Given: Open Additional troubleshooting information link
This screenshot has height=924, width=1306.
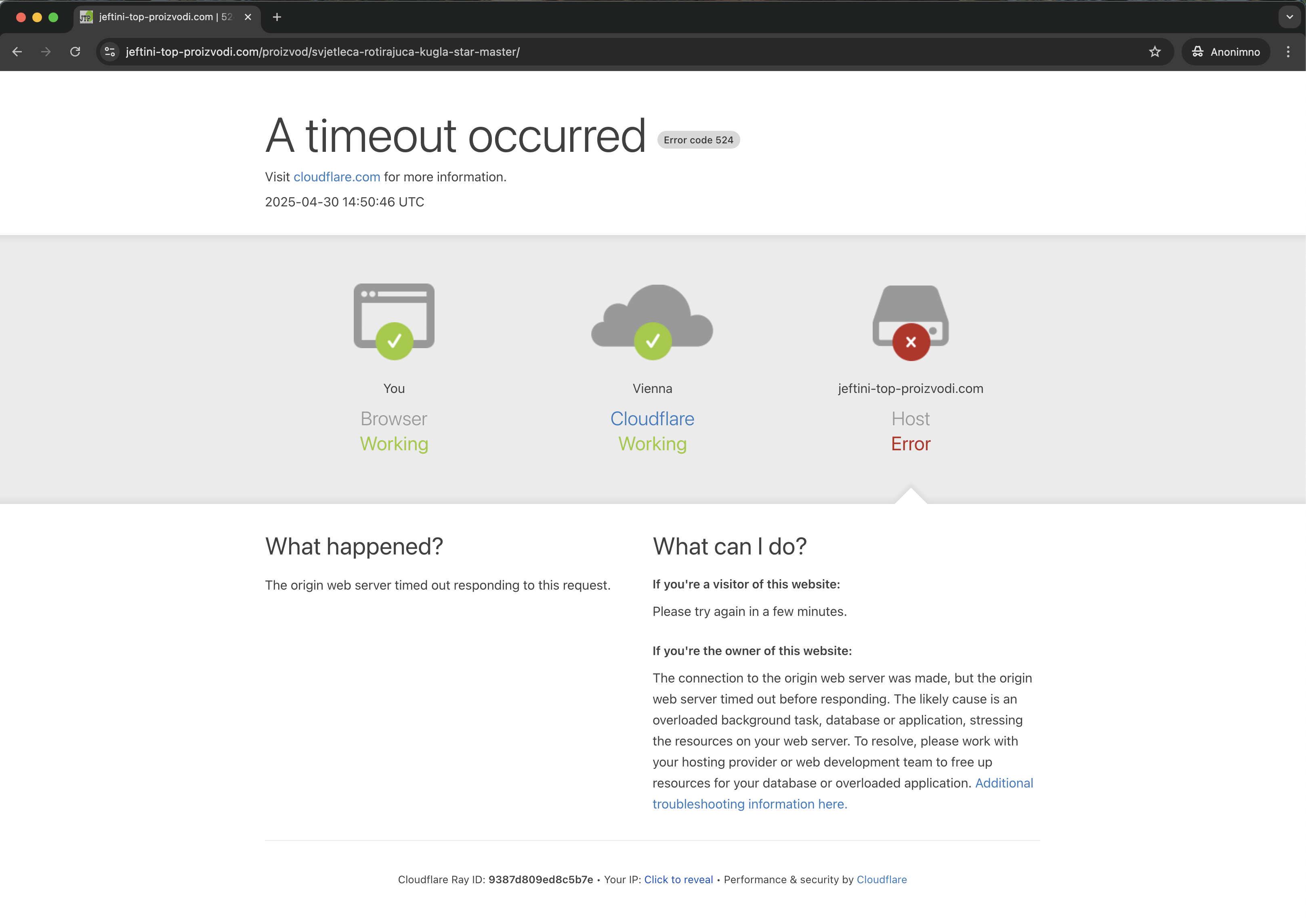Looking at the screenshot, I should click(749, 804).
